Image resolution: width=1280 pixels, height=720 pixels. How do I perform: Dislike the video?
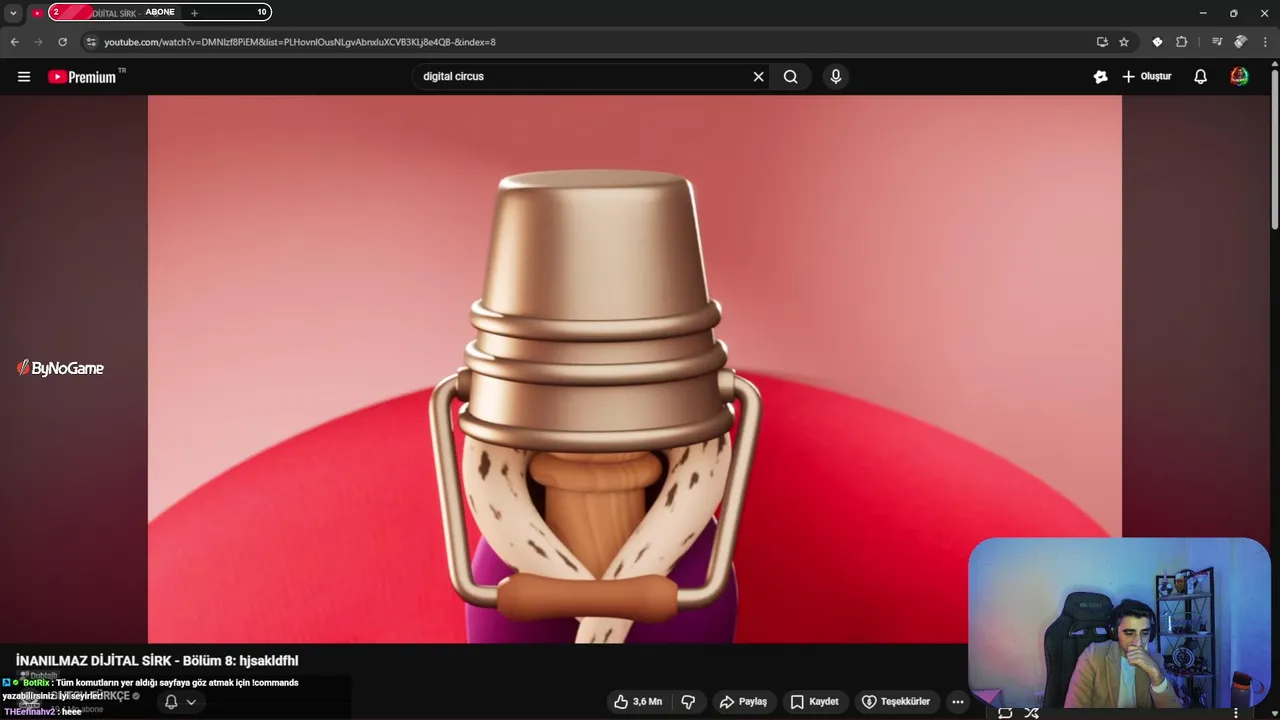point(688,702)
